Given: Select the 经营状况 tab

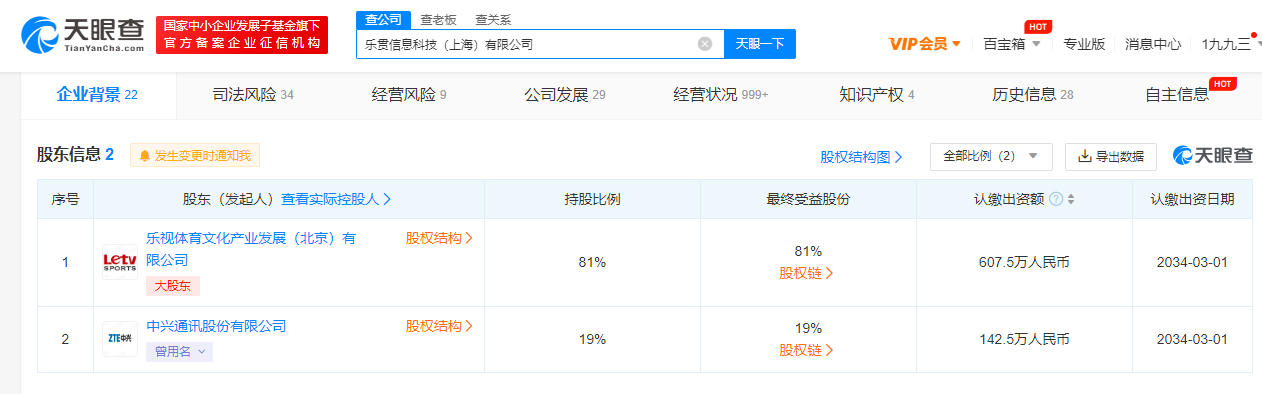Looking at the screenshot, I should [x=721, y=95].
